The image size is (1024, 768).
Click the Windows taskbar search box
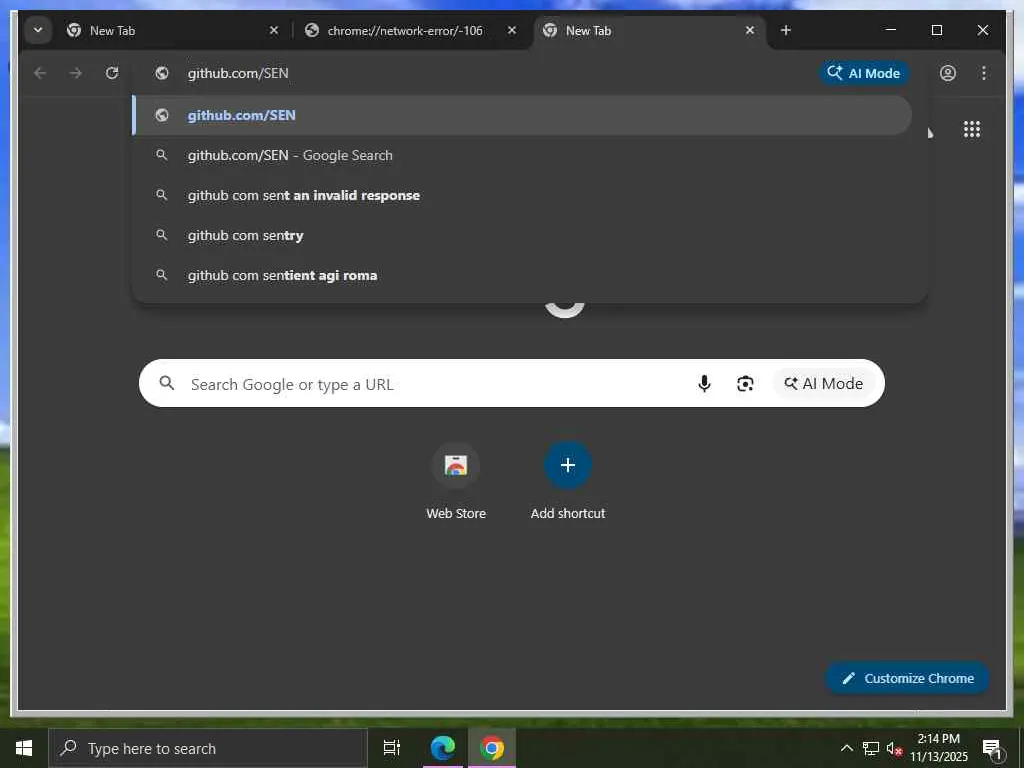coord(208,748)
